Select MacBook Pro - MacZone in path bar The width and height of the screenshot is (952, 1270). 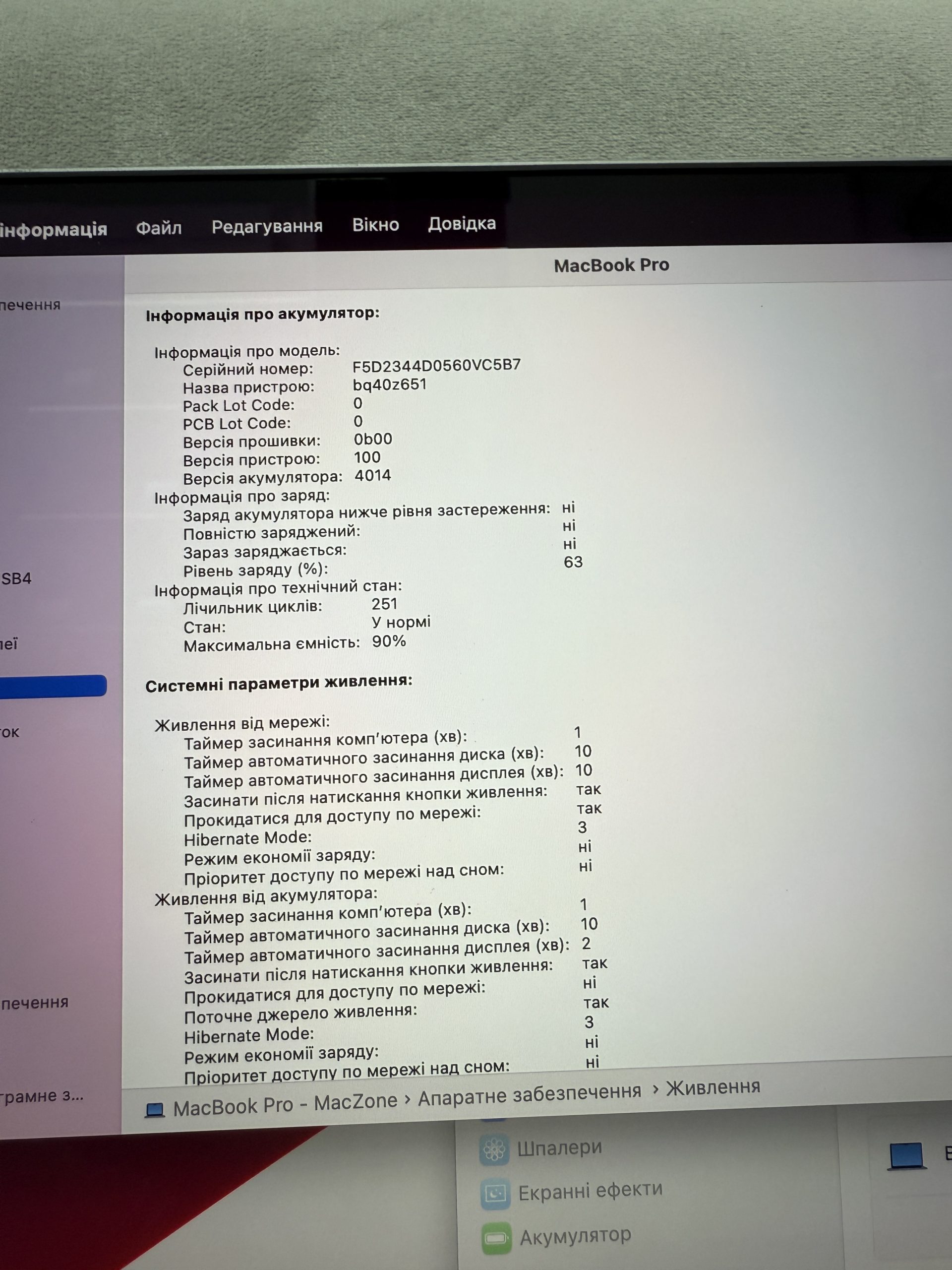click(x=285, y=1104)
